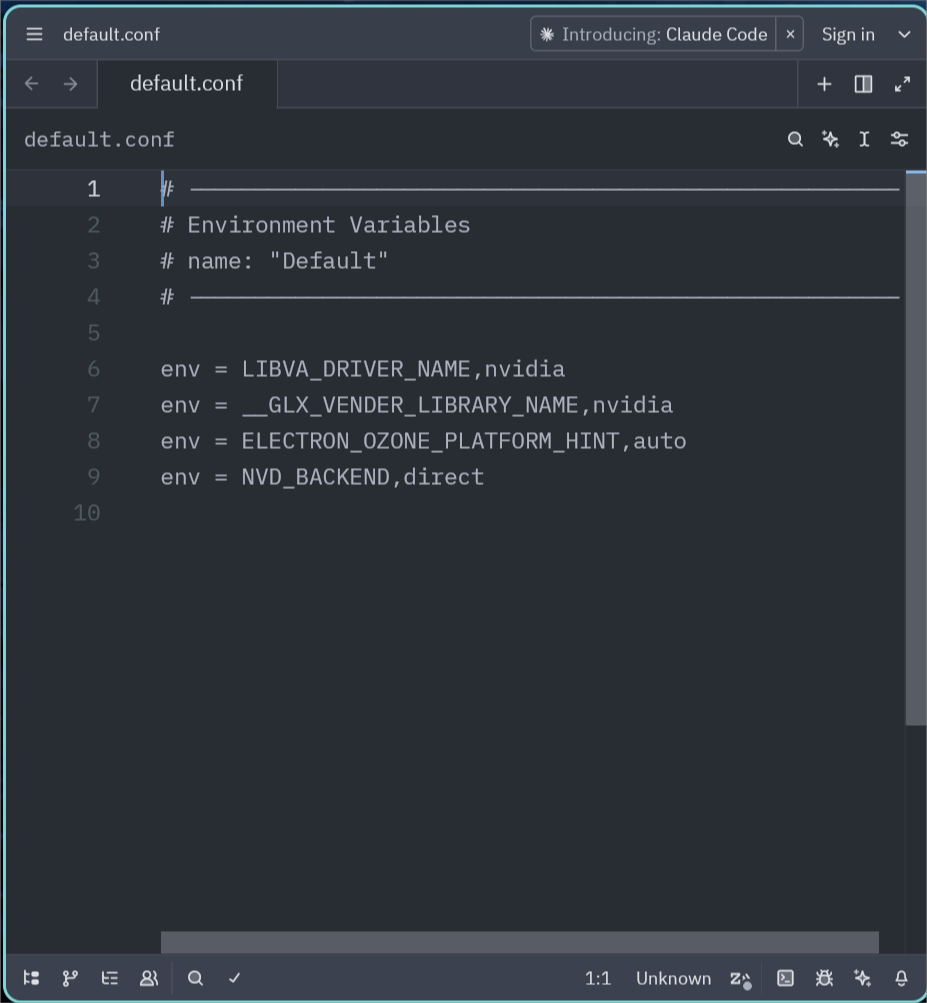Click the horizontal scrollbar thumb
The height and width of the screenshot is (1003, 927).
pyautogui.click(x=519, y=942)
